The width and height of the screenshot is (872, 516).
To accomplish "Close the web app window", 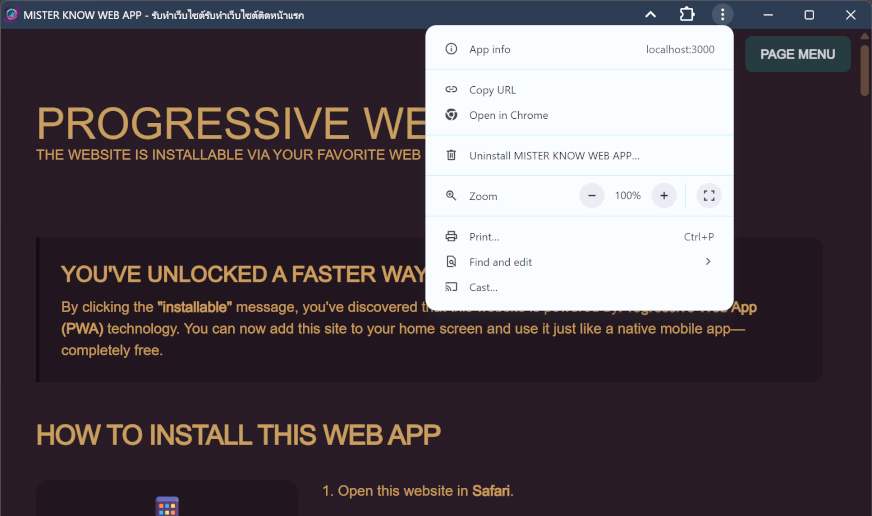I will 850,15.
